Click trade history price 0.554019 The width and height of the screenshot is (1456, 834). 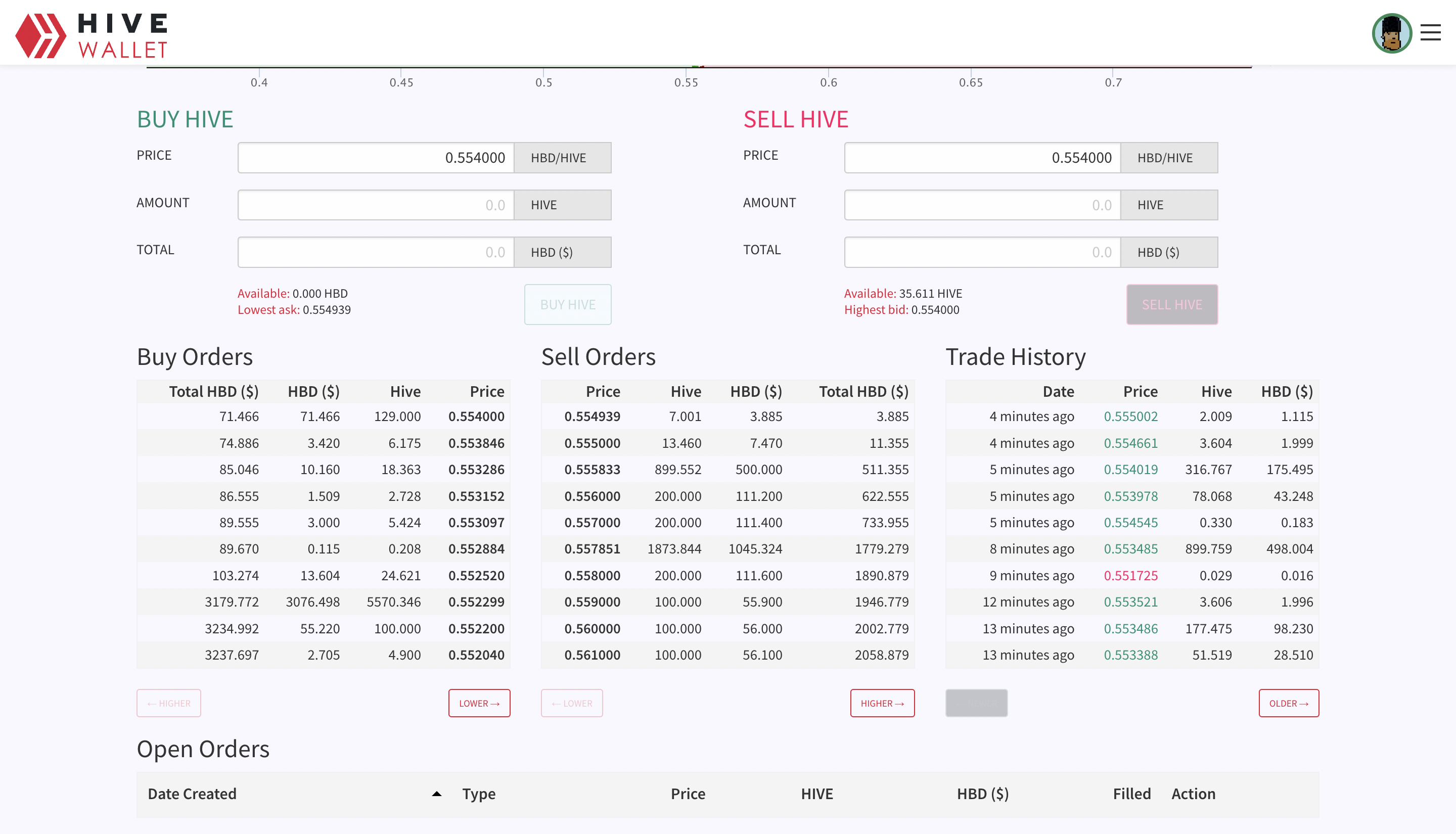point(1130,470)
